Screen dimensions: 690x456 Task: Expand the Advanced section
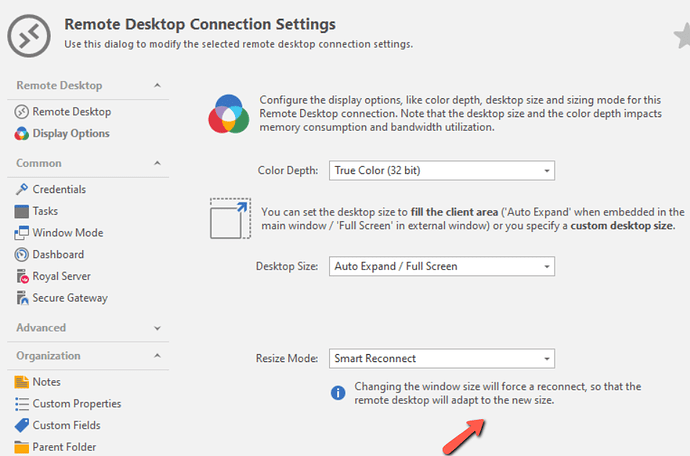pos(157,328)
